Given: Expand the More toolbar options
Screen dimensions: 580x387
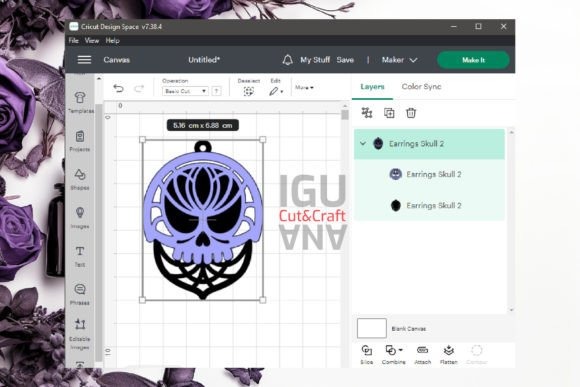Looking at the screenshot, I should click(304, 88).
